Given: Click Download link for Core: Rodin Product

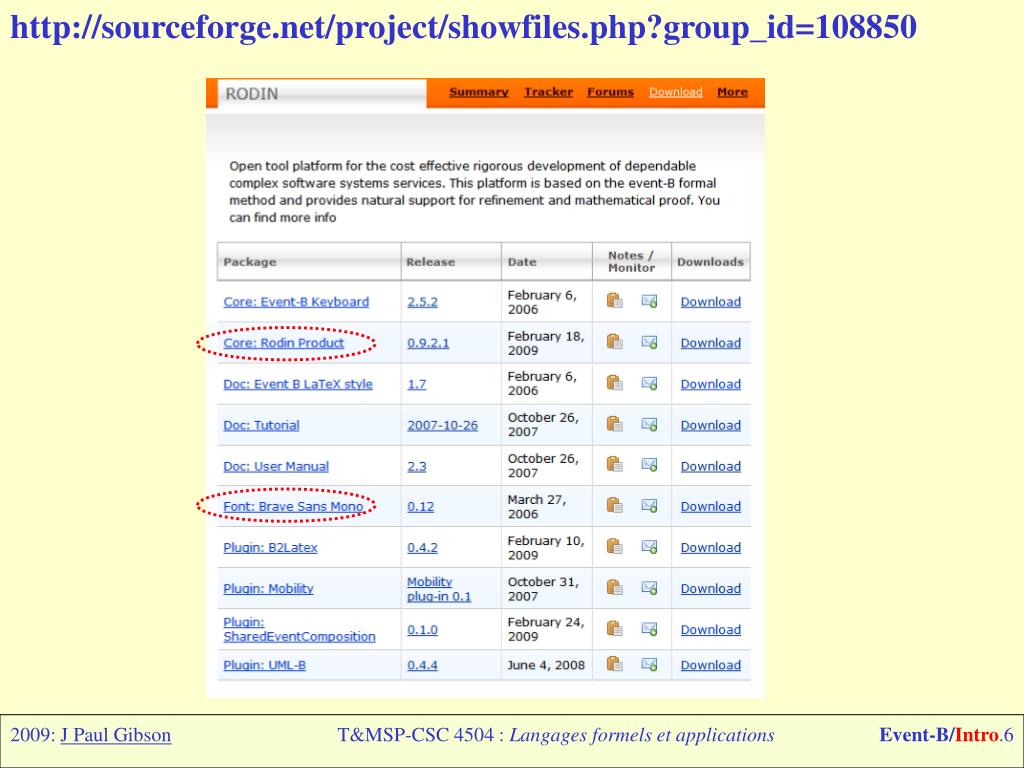Looking at the screenshot, I should pyautogui.click(x=711, y=343).
